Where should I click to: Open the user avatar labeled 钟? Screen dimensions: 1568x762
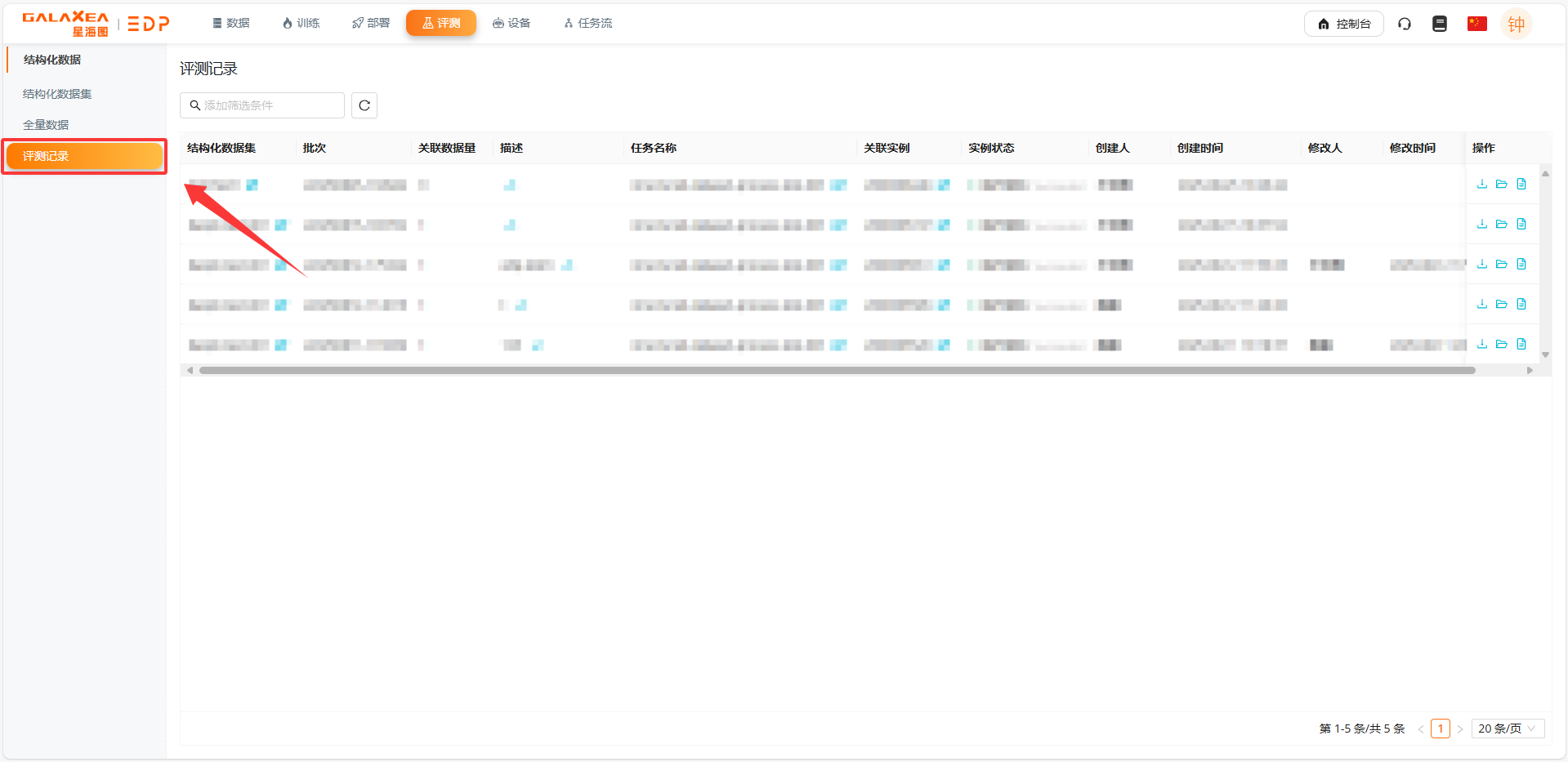[x=1516, y=24]
